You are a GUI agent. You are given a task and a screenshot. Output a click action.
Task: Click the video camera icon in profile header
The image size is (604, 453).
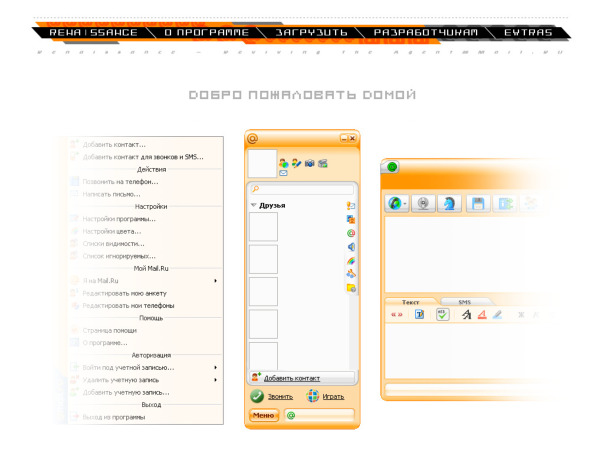click(323, 163)
